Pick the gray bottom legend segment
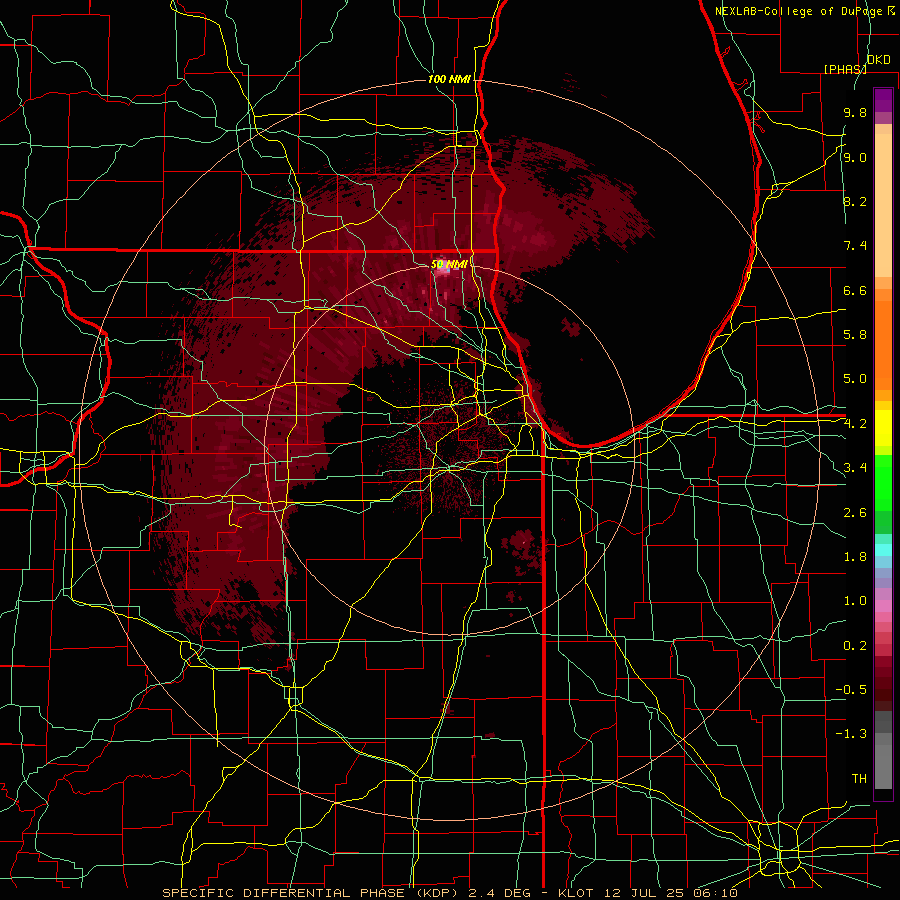Image resolution: width=900 pixels, height=900 pixels. pyautogui.click(x=883, y=766)
